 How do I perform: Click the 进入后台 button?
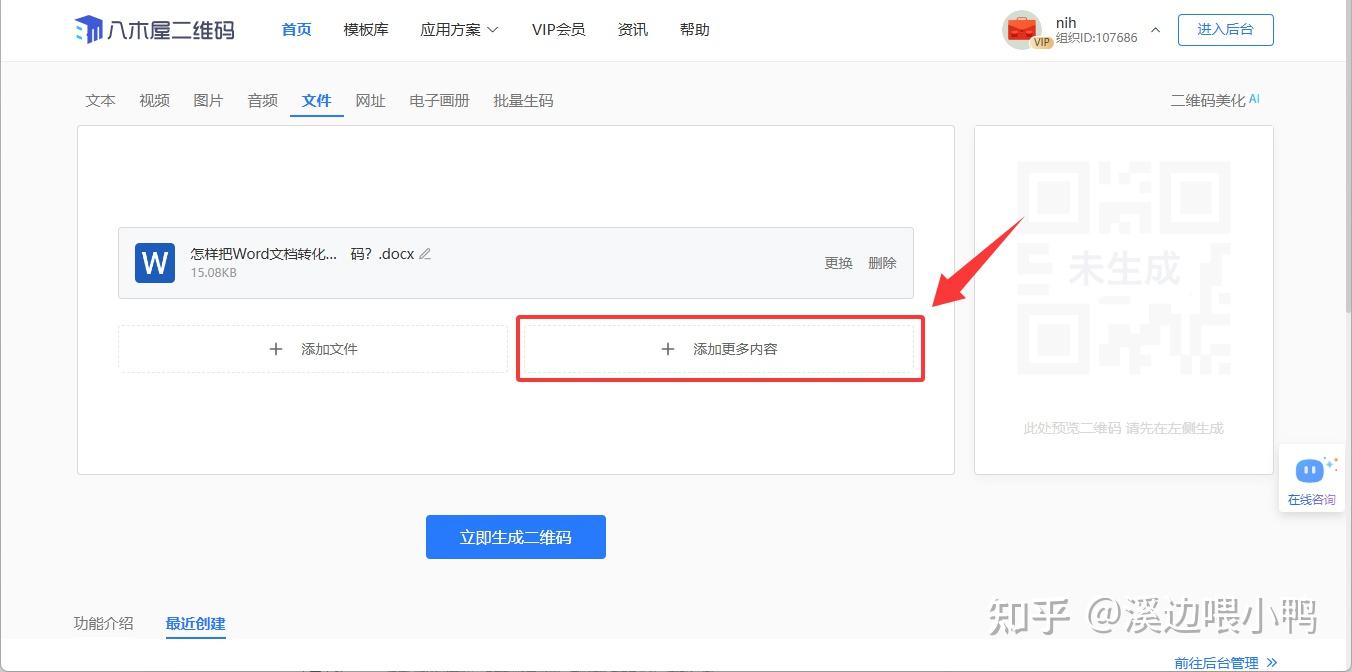pos(1225,29)
